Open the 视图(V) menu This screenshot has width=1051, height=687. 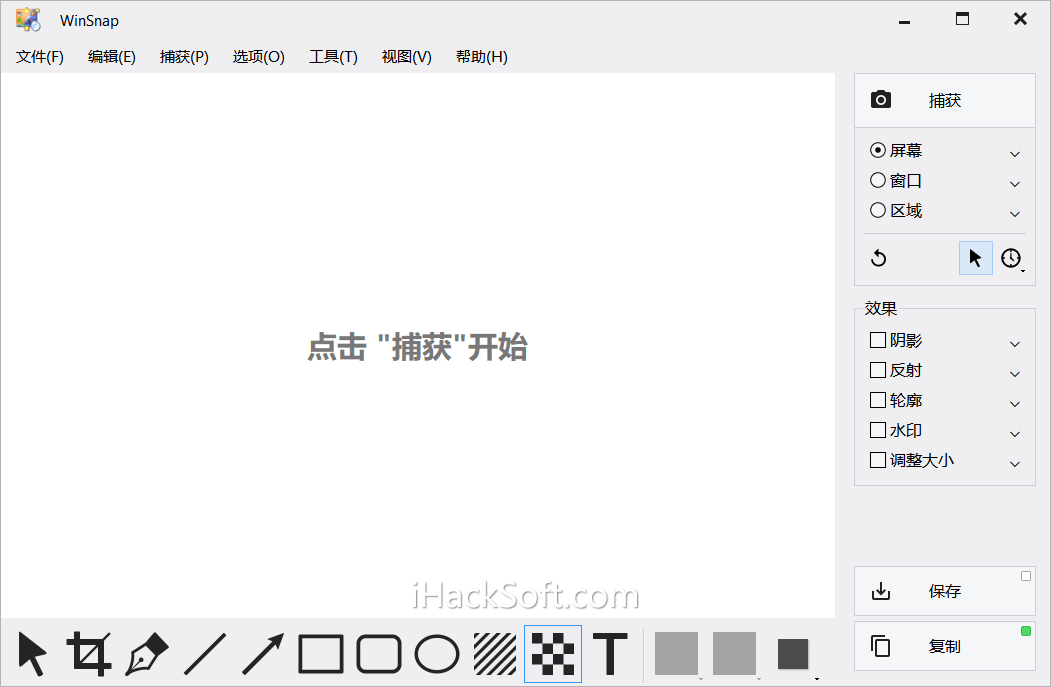pyautogui.click(x=406, y=57)
